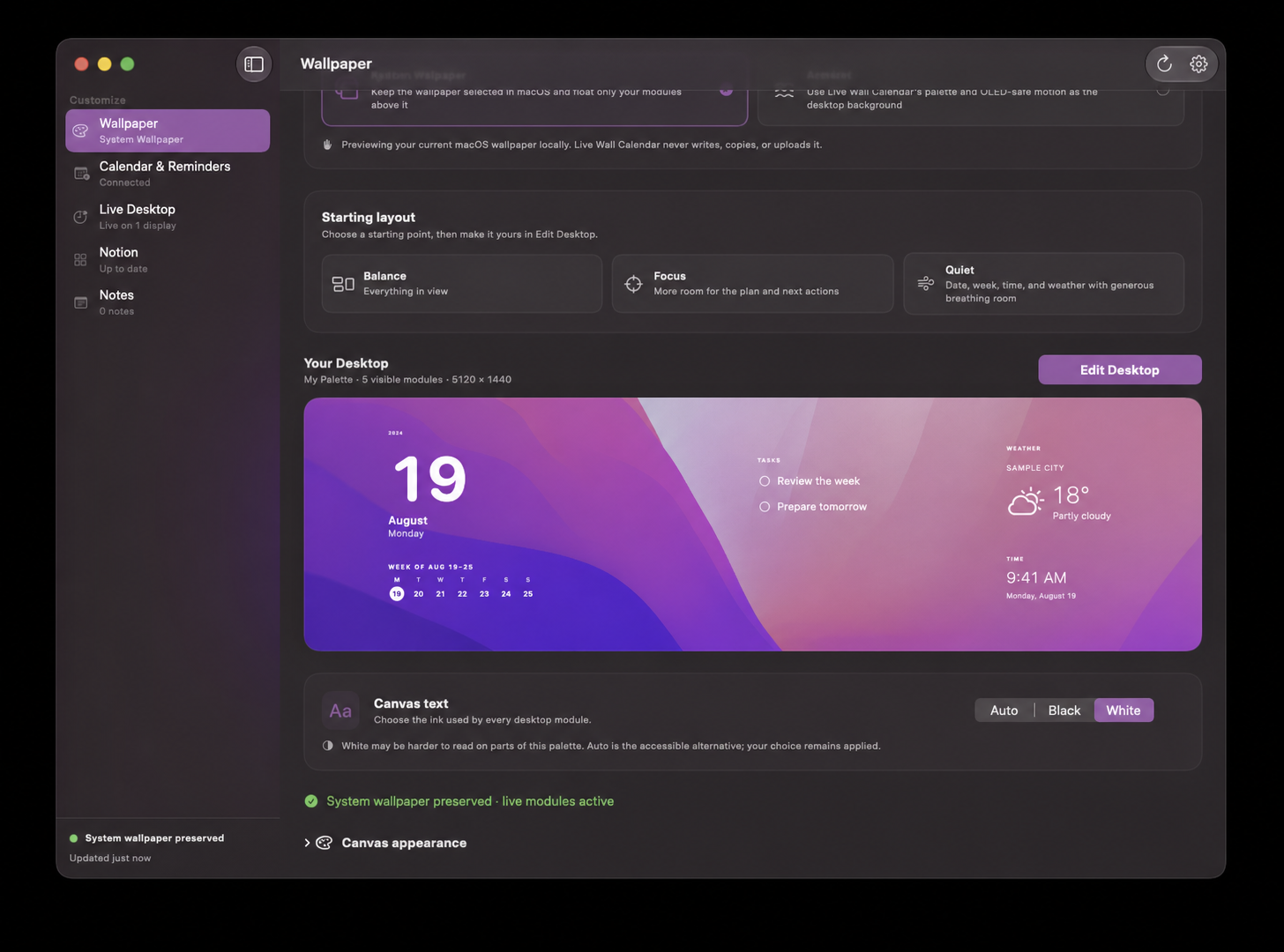
Task: Choose the Quiet starting layout
Action: (x=1043, y=284)
